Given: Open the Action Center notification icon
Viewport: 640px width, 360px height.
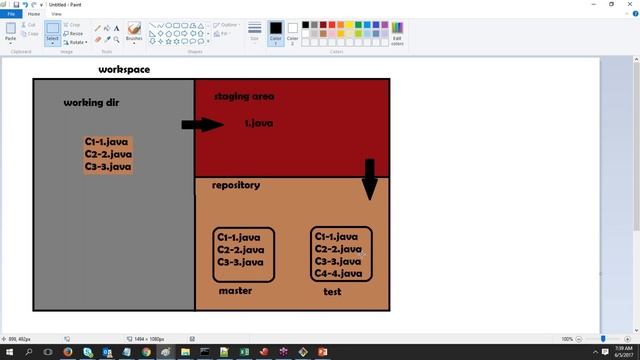Looking at the screenshot, I should (x=605, y=352).
